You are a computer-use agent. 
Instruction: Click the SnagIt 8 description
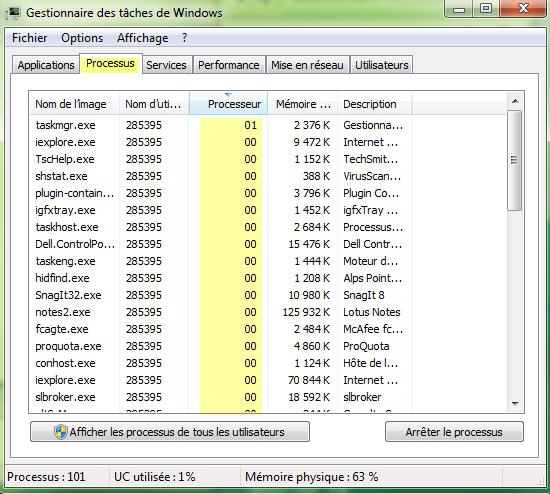[363, 295]
